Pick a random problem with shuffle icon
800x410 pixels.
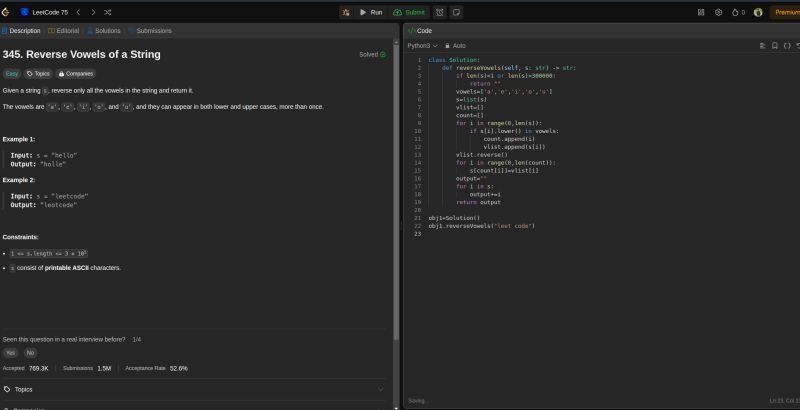(x=108, y=12)
